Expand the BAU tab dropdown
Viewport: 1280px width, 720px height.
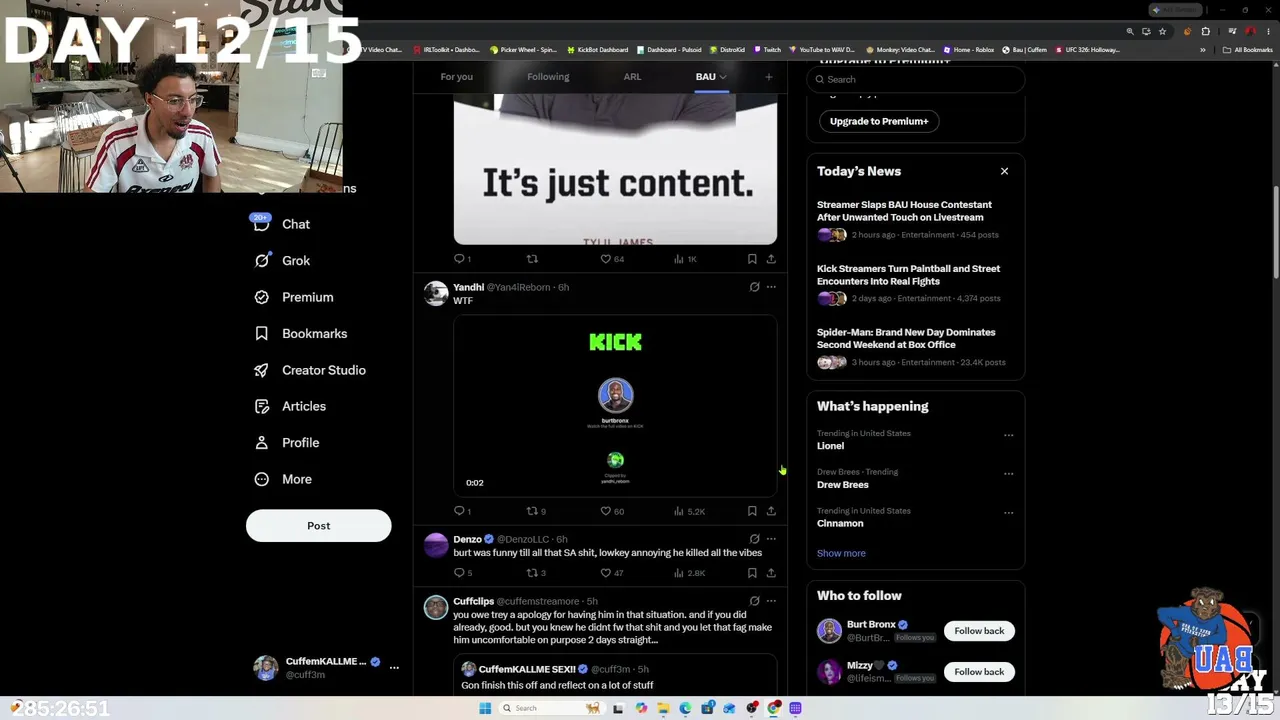click(722, 77)
